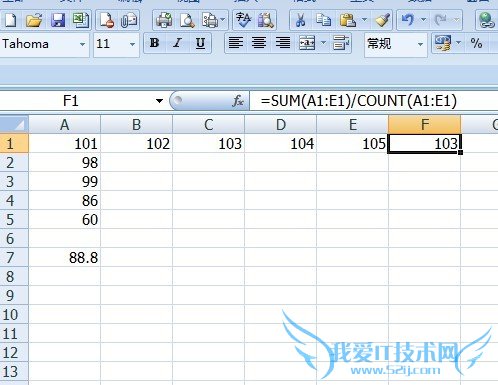This screenshot has height=385, width=498.
Task: Open the document permission icon
Action: pyautogui.click(x=107, y=20)
